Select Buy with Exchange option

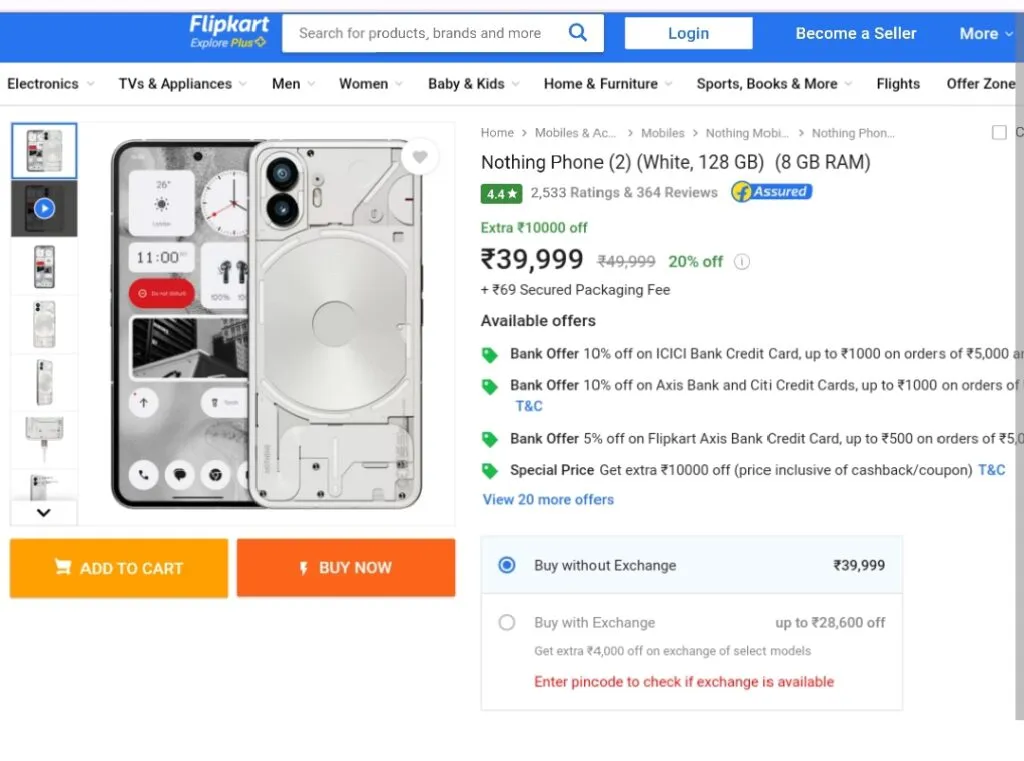(507, 622)
